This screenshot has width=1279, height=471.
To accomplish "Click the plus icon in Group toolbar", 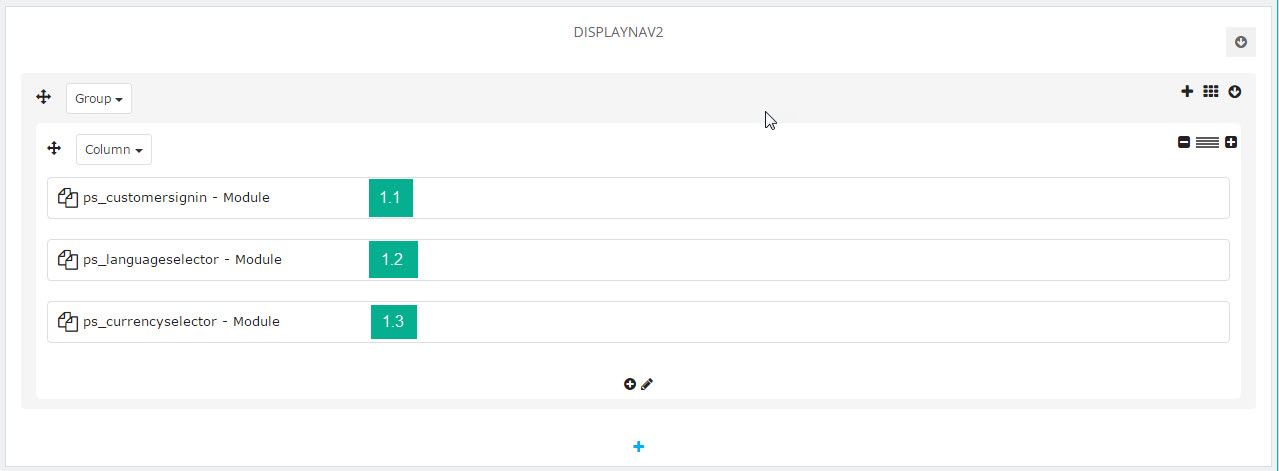I will click(1187, 91).
